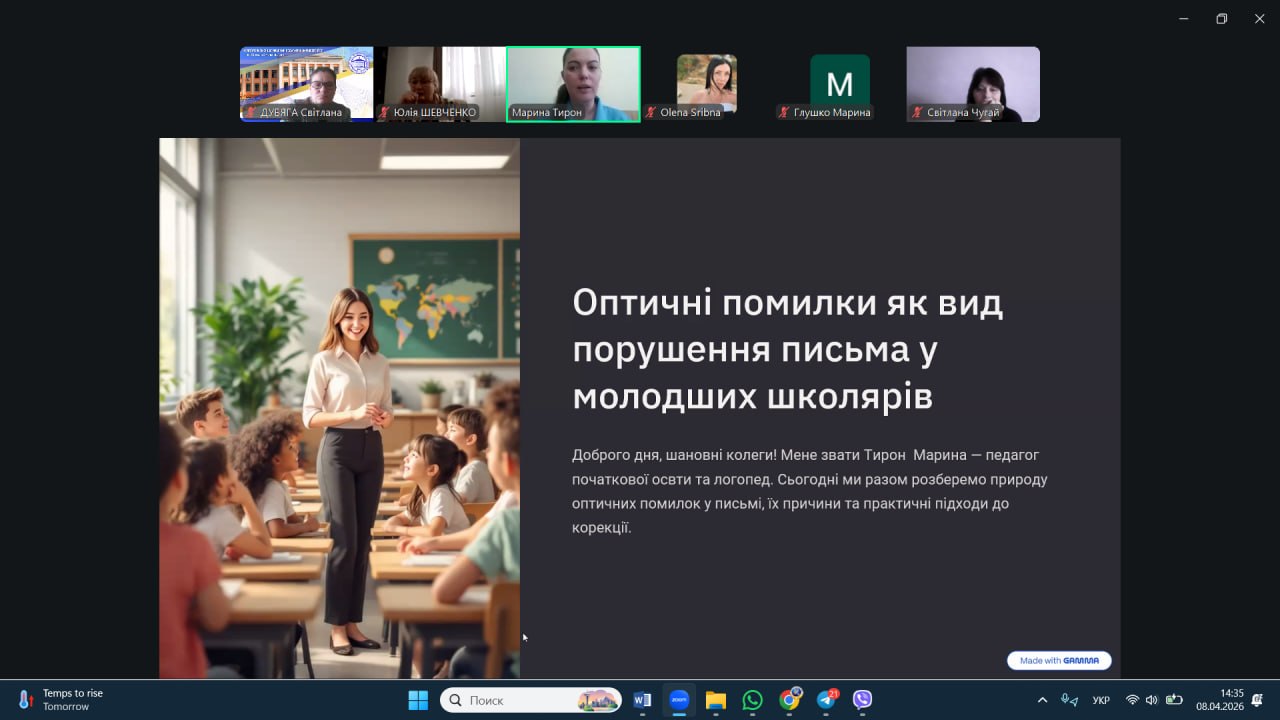Switch to Google Chrome in the taskbar
1280x720 pixels.
(x=789, y=700)
